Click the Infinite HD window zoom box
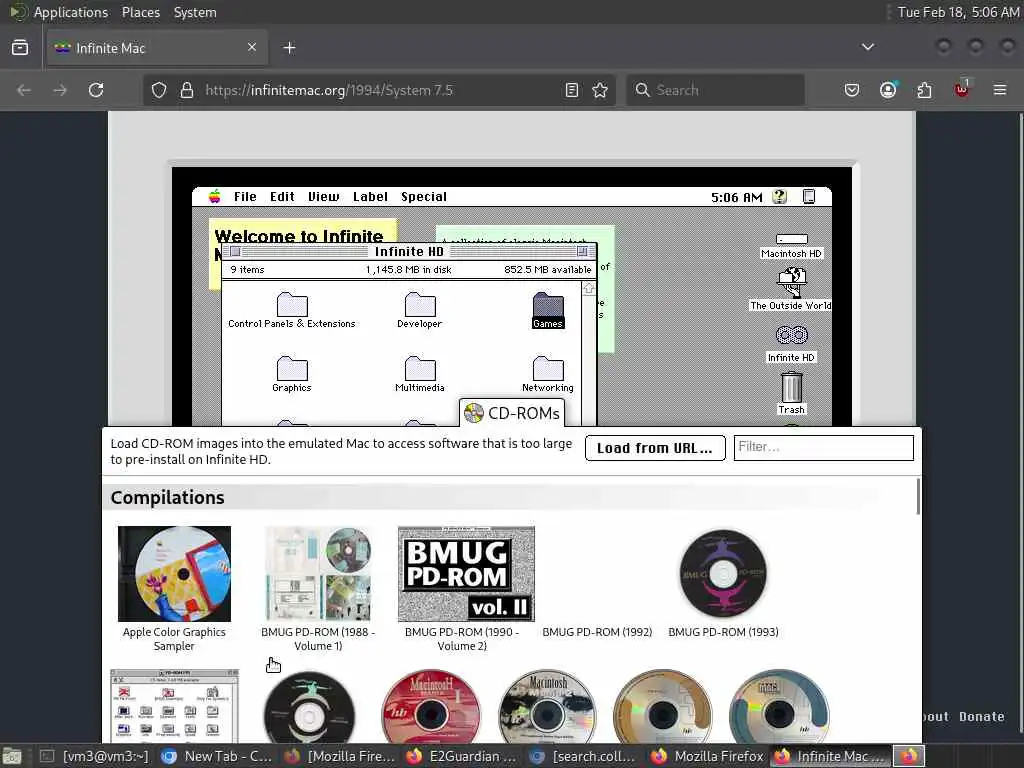 point(582,251)
